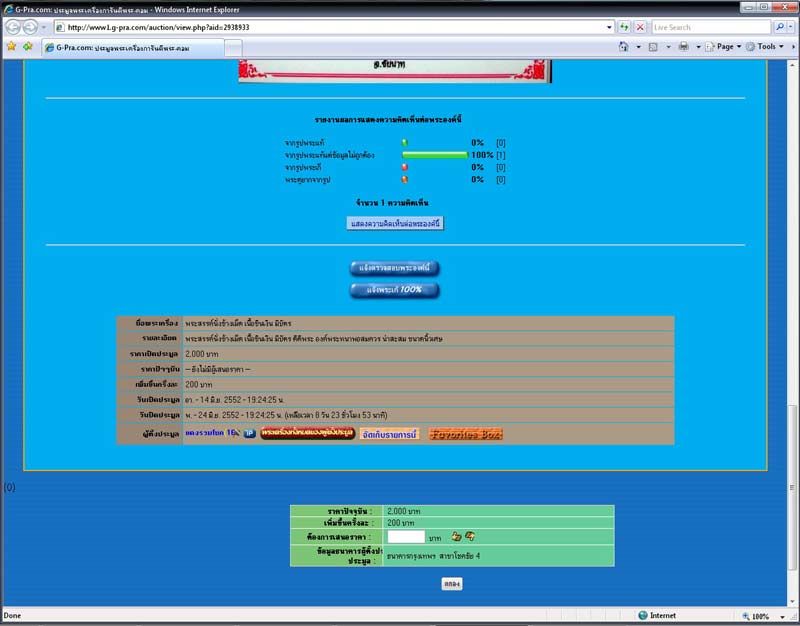Click the Favorites Box button
Image resolution: width=800 pixels, height=626 pixels.
point(465,434)
